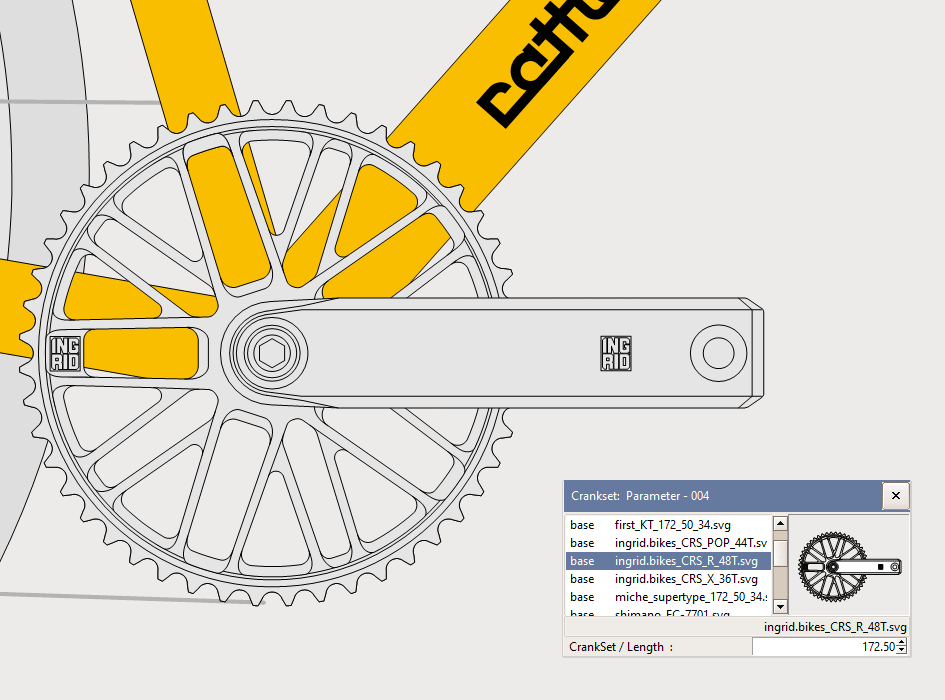This screenshot has height=700, width=945.
Task: Click the pedal hole on the crank arm
Action: 718,353
